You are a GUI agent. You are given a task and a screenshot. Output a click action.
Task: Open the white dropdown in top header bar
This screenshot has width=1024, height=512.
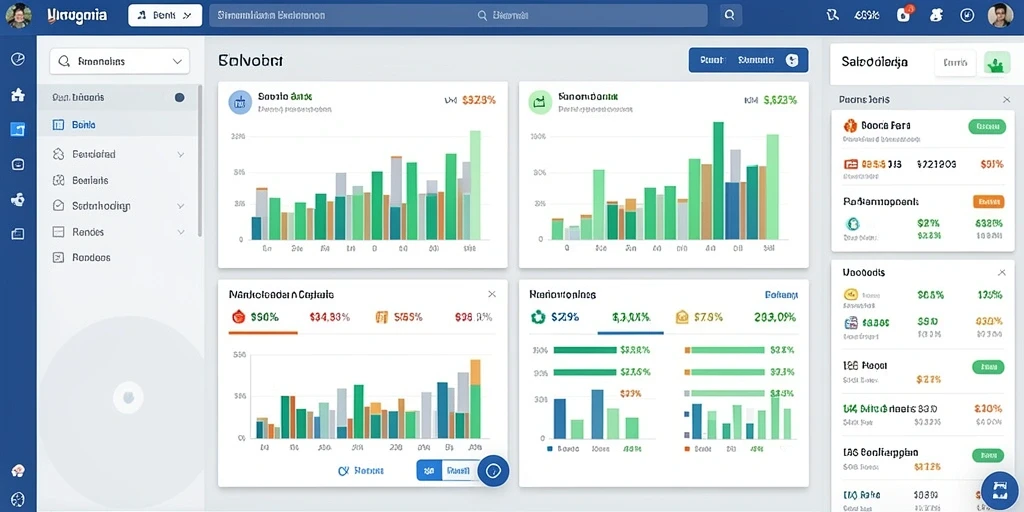165,15
